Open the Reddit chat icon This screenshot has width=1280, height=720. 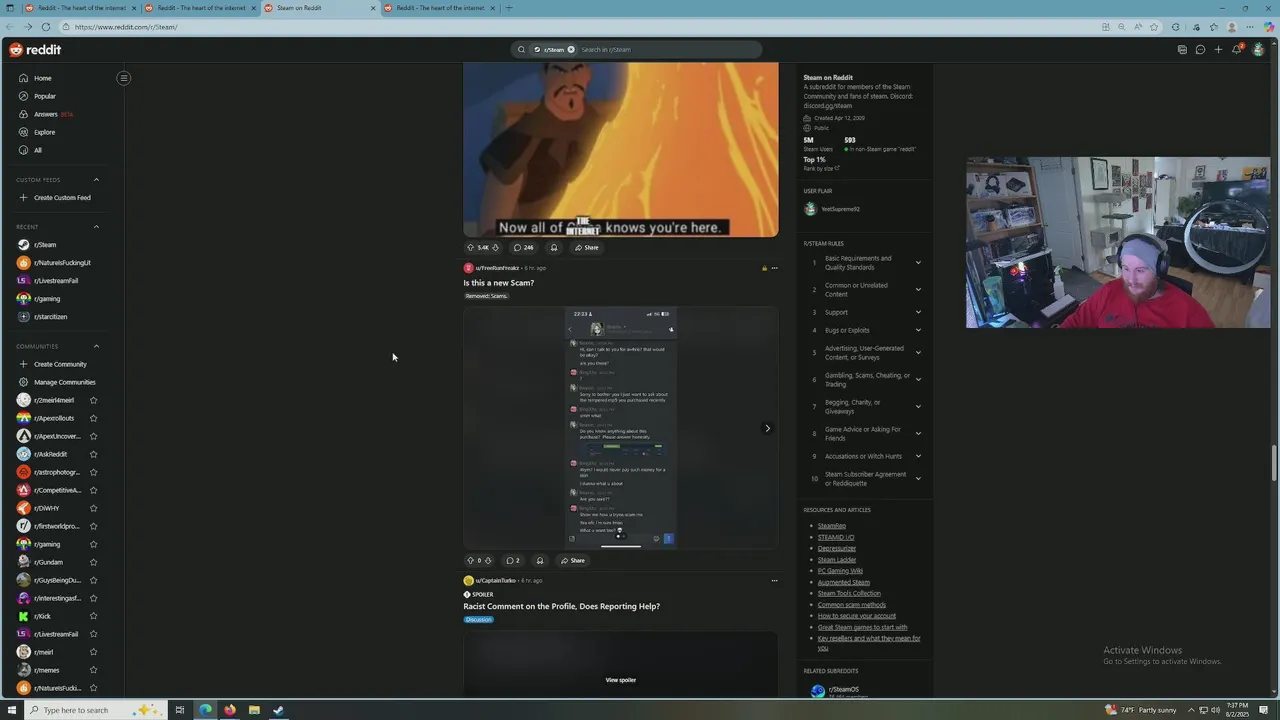[1200, 49]
